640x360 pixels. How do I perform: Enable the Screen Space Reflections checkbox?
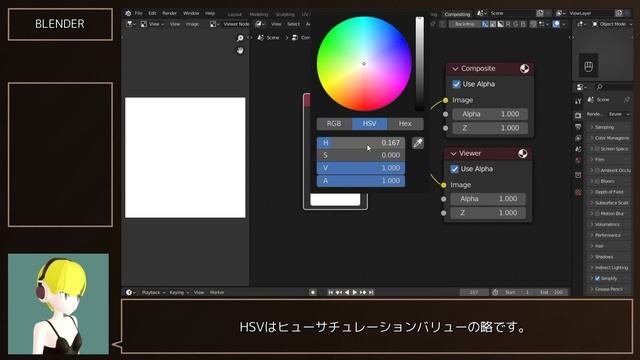point(597,149)
